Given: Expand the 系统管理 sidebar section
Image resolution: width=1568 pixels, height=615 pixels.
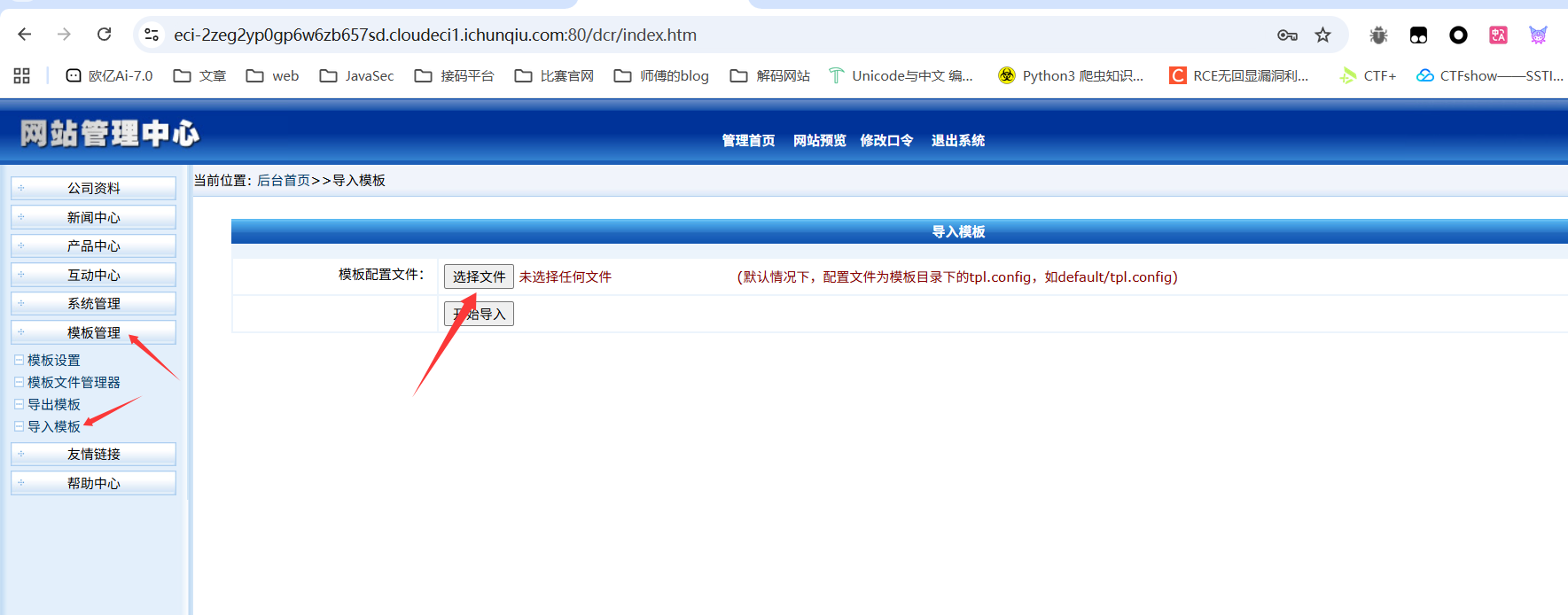Looking at the screenshot, I should (93, 303).
